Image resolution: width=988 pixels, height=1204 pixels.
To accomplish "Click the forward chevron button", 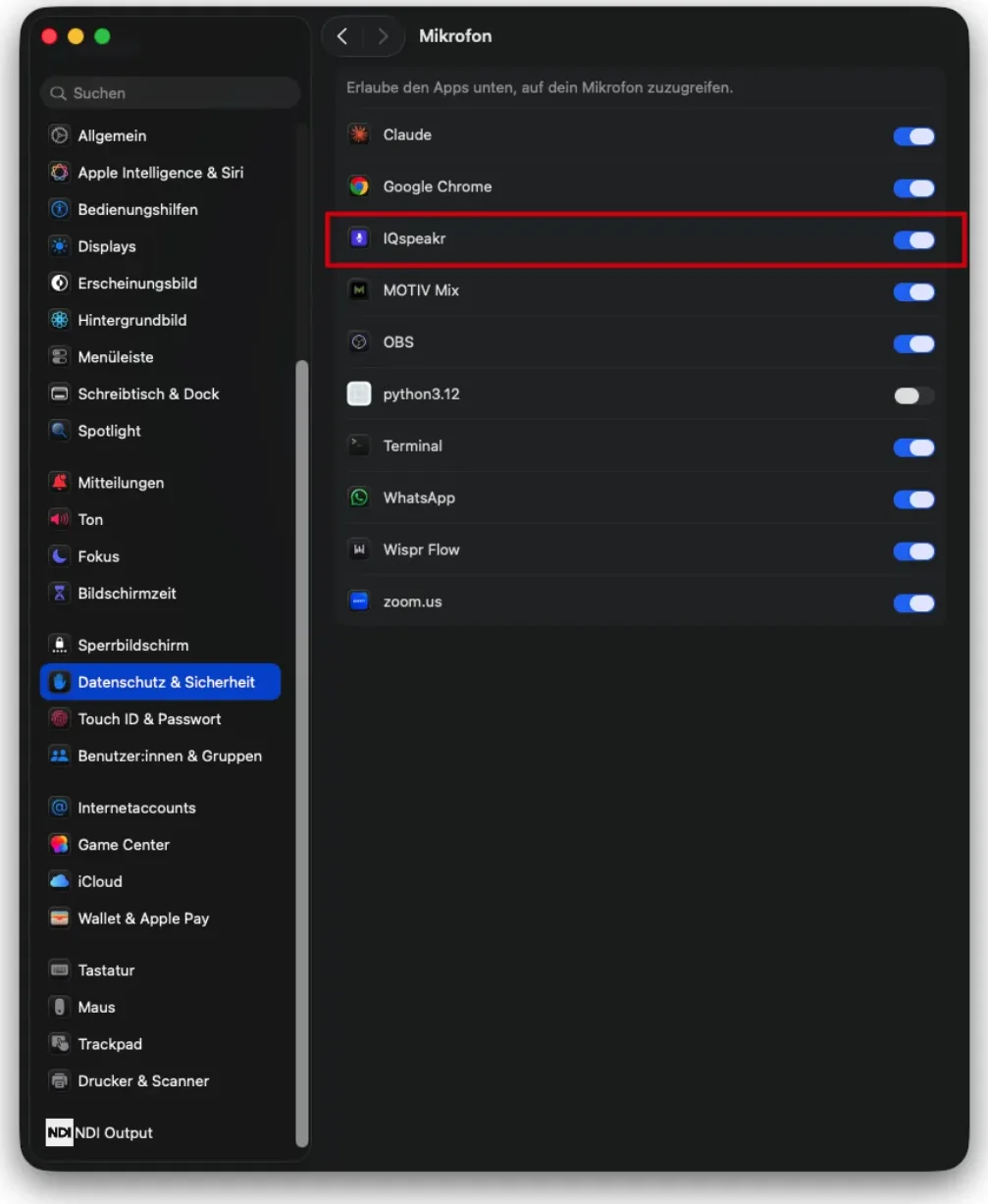I will (x=383, y=36).
